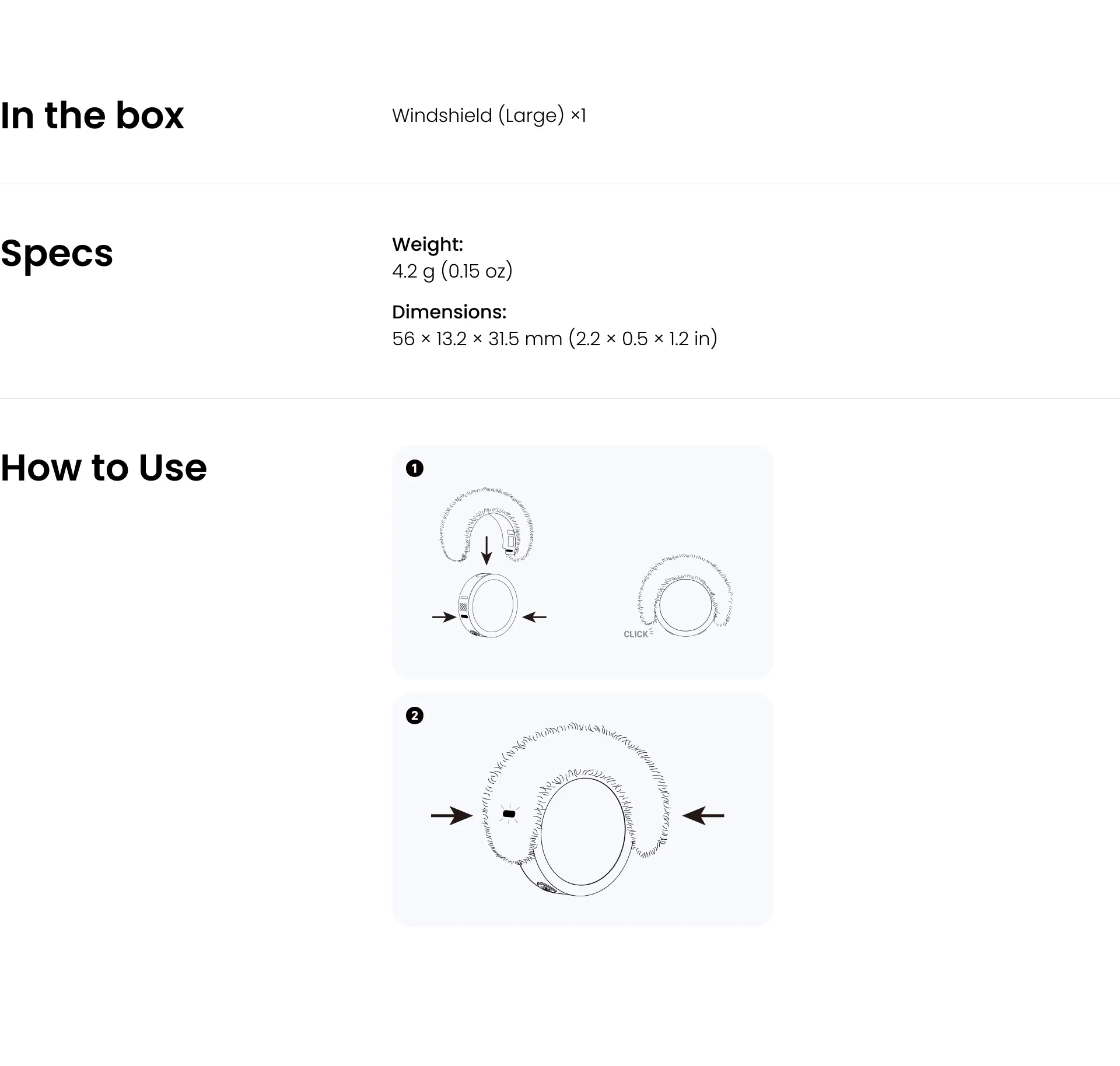Click the step 2 number badge
Screen dimensions: 1120x1066
click(x=414, y=716)
